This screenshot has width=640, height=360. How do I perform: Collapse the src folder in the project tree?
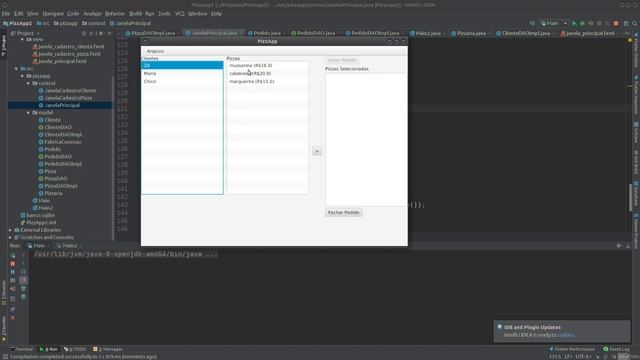[16, 69]
